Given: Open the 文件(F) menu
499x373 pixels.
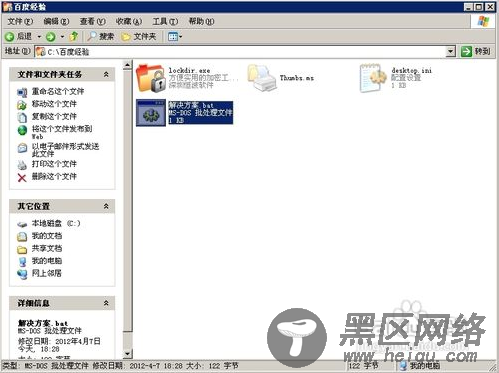Looking at the screenshot, I should pos(20,22).
